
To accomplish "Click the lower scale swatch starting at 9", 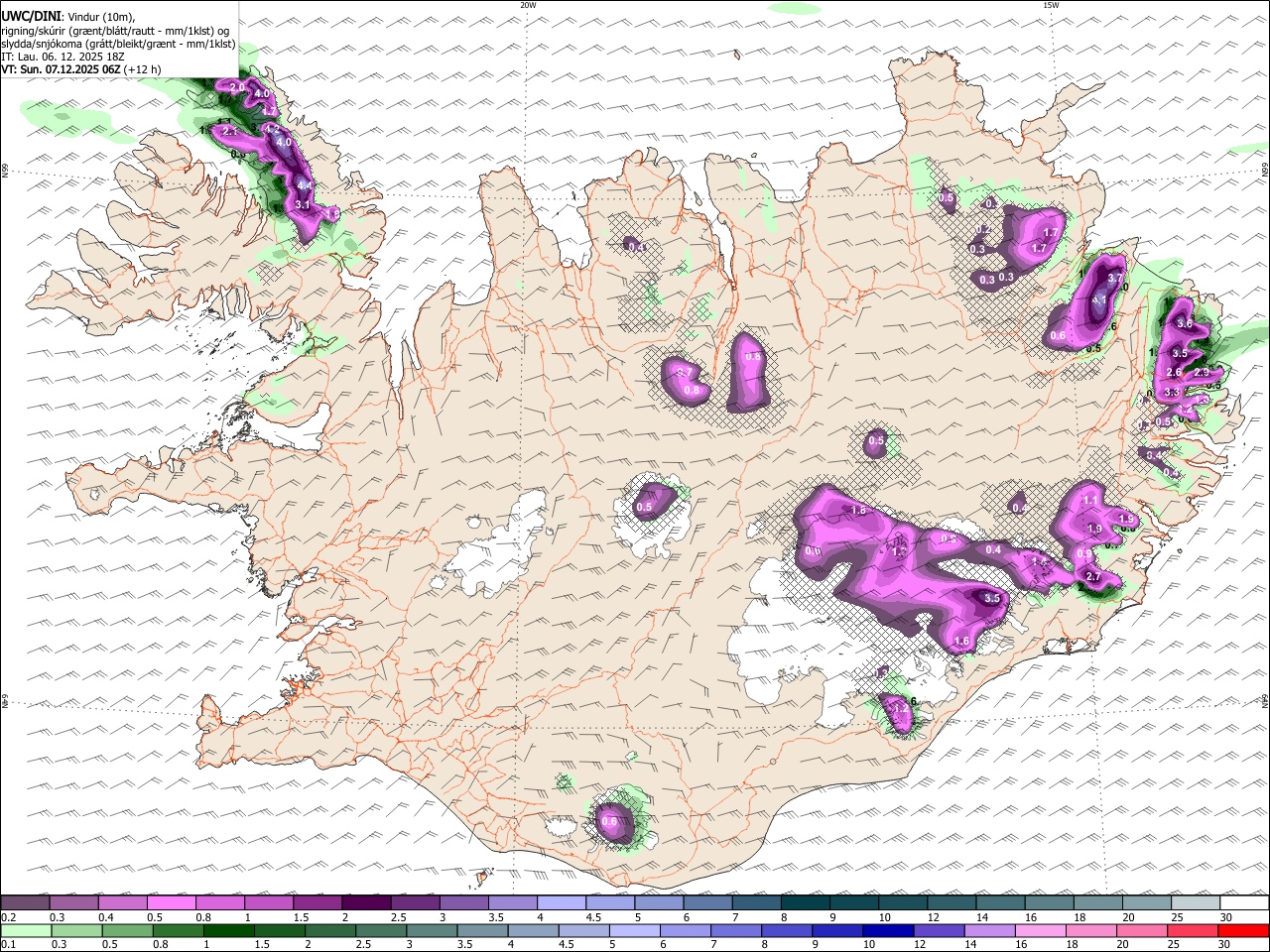I will pos(837,930).
